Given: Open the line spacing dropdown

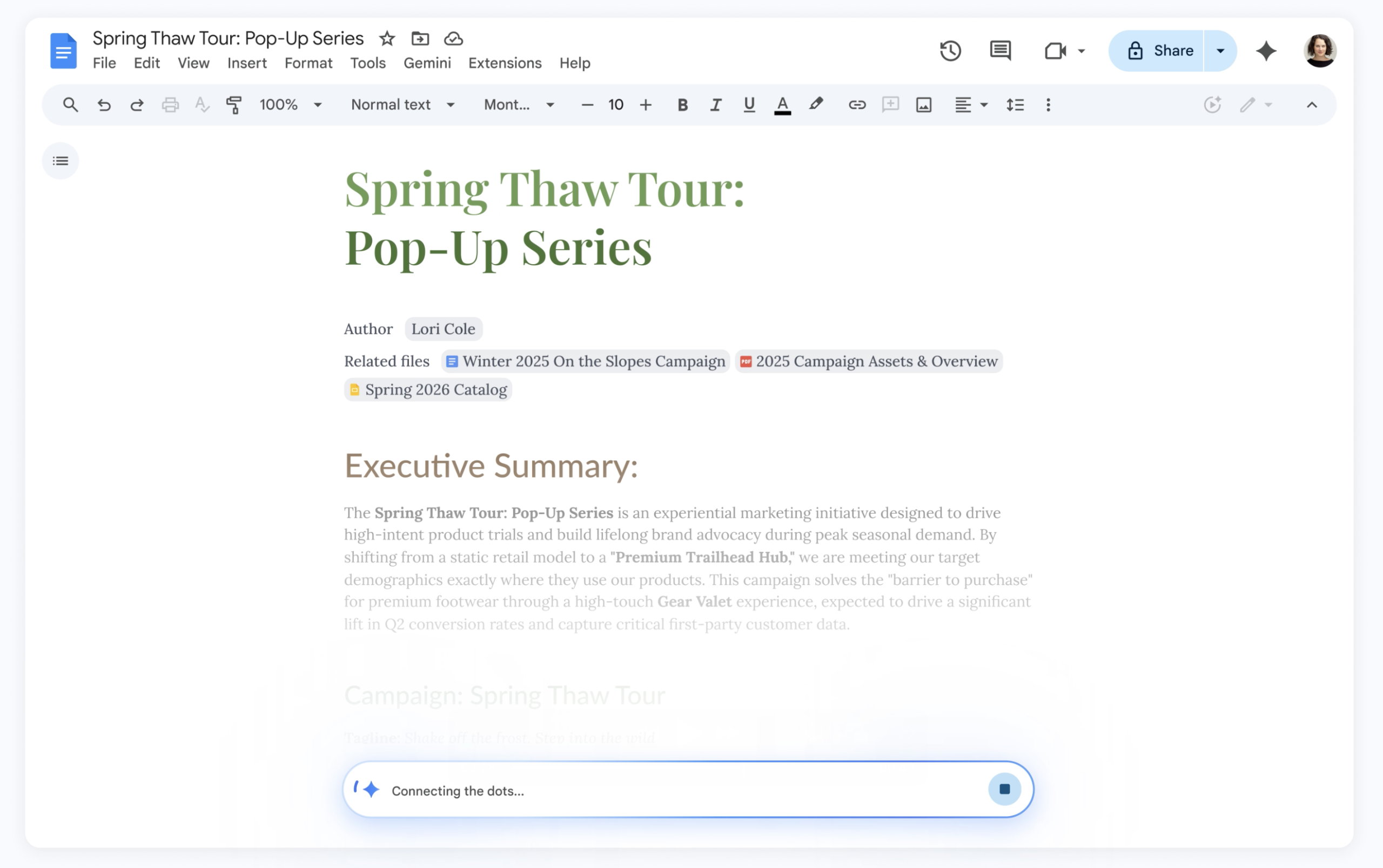Looking at the screenshot, I should [x=1016, y=104].
